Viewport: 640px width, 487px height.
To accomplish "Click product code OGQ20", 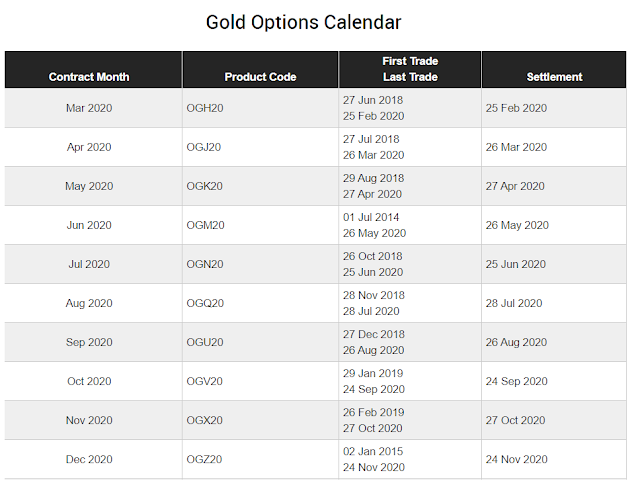I will point(205,303).
